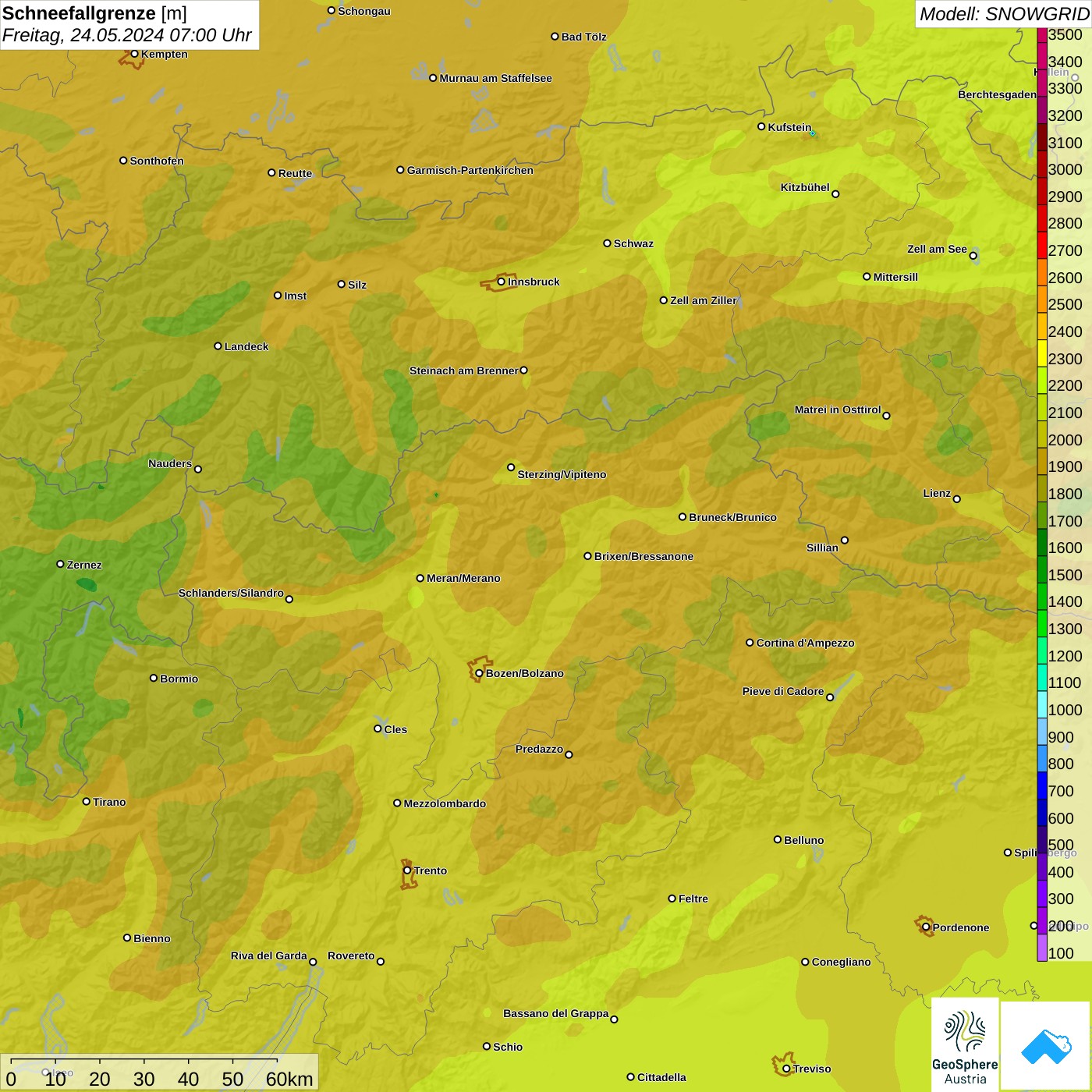
Task: Click the Bienno label
Action: click(151, 938)
